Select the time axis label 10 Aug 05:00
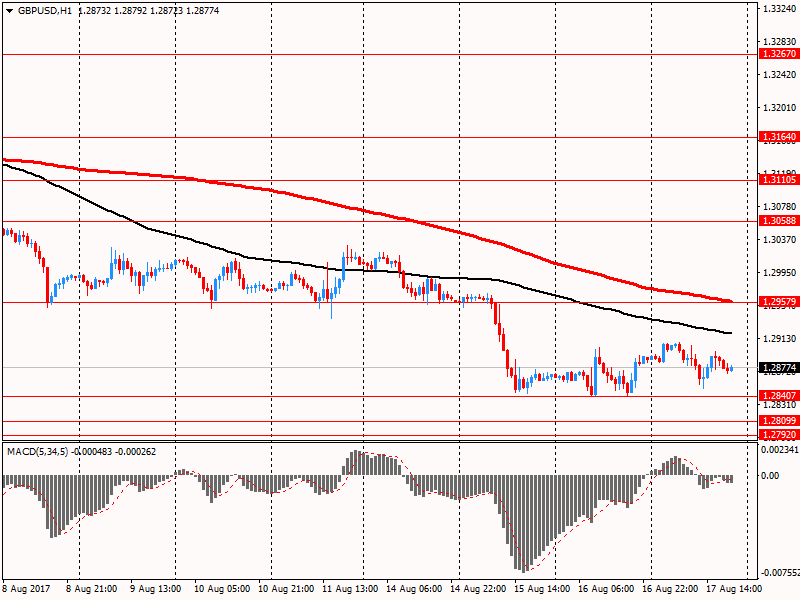 click(x=222, y=589)
